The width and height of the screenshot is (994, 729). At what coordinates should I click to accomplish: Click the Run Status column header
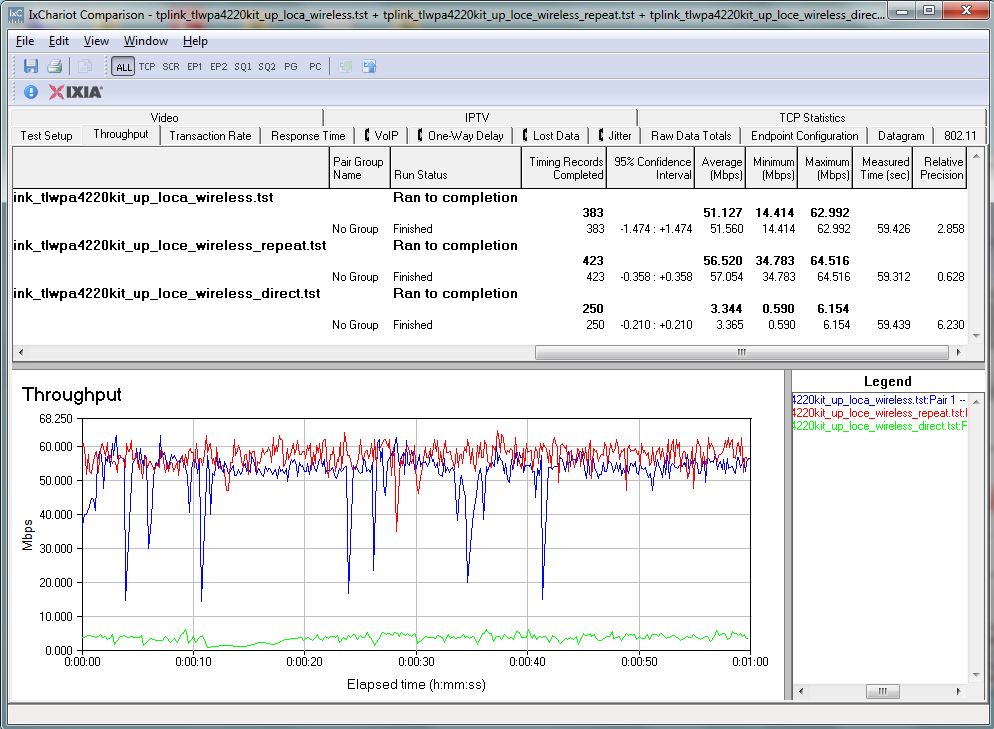455,168
